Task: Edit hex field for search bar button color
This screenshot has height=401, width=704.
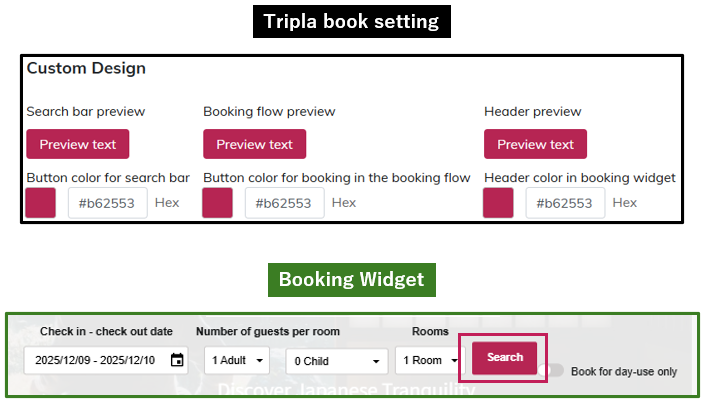Action: click(108, 203)
